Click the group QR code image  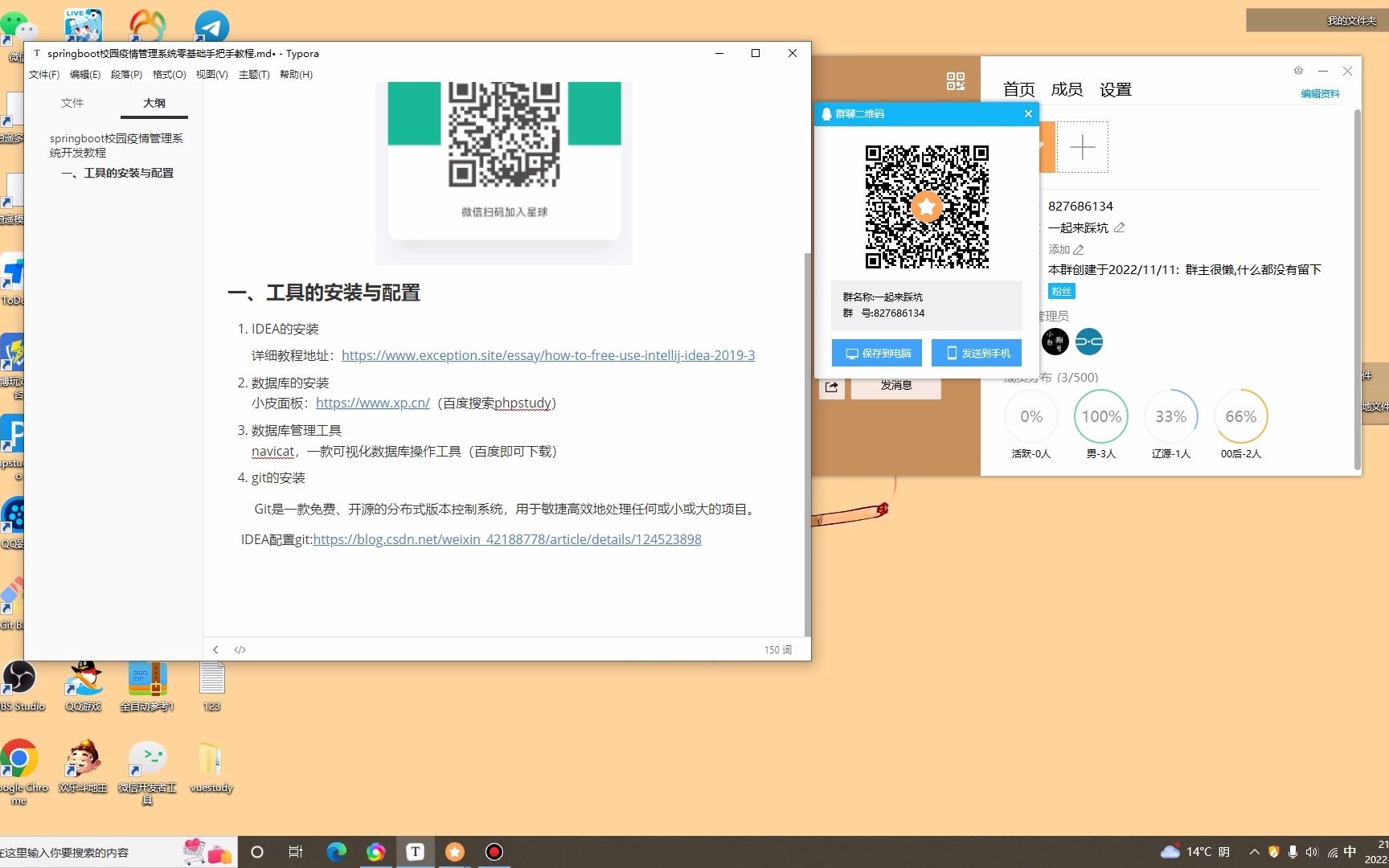click(927, 207)
